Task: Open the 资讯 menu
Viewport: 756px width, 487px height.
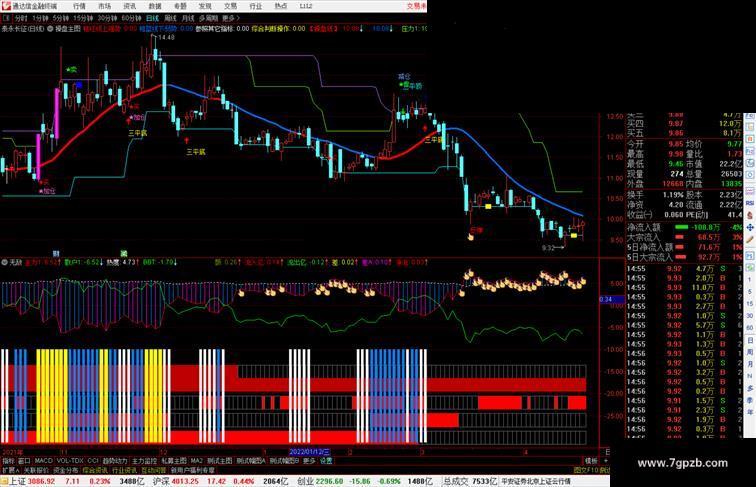Action: click(x=129, y=6)
